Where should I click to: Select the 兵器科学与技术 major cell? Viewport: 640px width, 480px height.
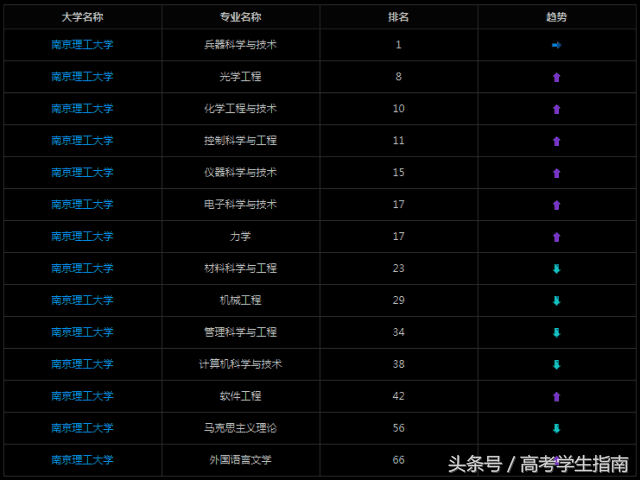click(240, 44)
